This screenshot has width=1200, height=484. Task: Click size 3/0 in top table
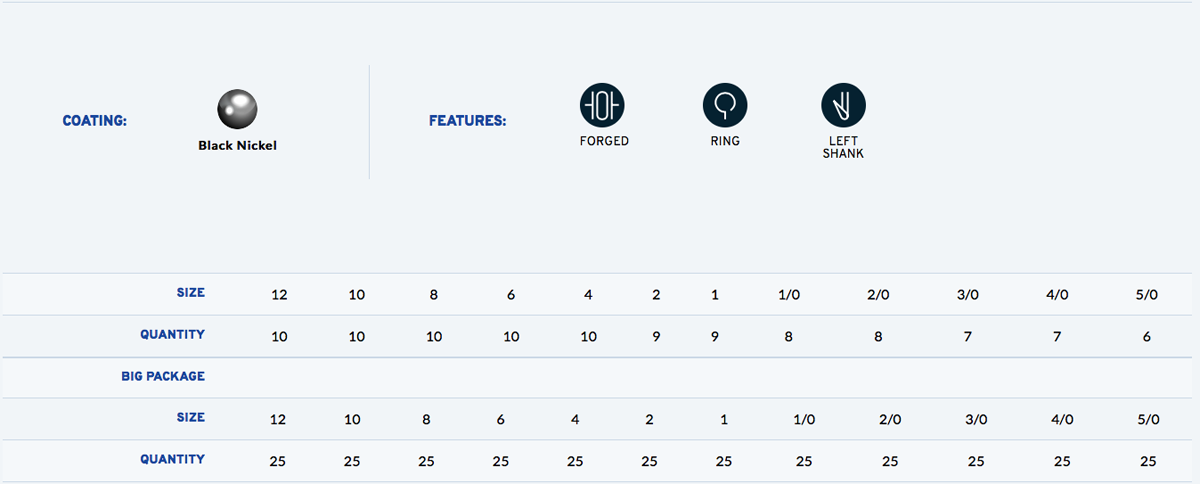(x=967, y=295)
